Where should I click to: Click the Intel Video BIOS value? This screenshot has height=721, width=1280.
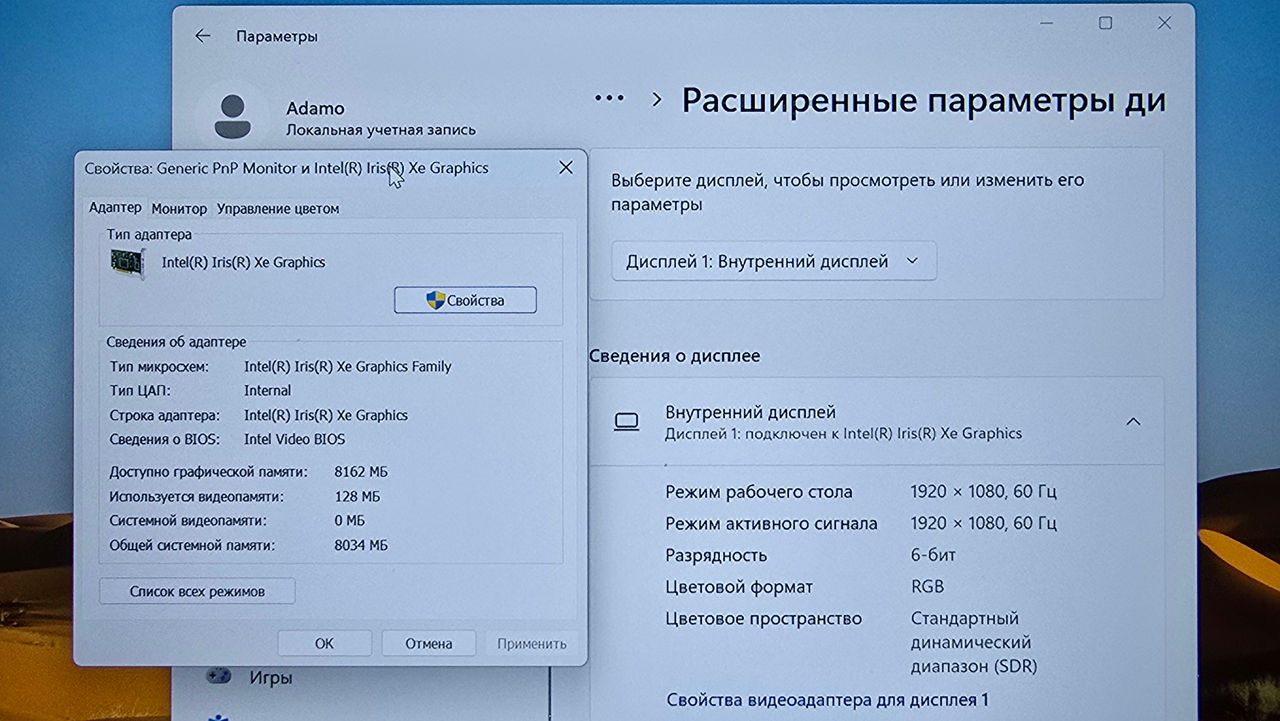click(294, 439)
